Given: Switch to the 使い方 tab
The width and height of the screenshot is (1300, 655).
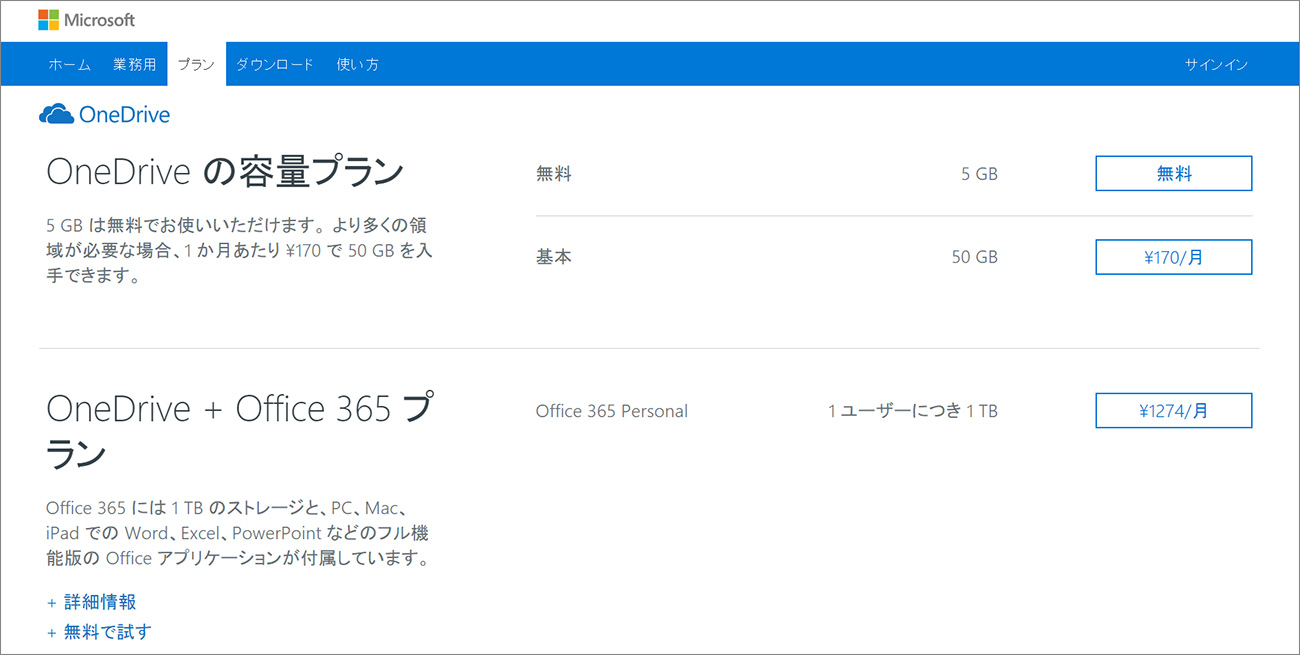Looking at the screenshot, I should pos(358,64).
